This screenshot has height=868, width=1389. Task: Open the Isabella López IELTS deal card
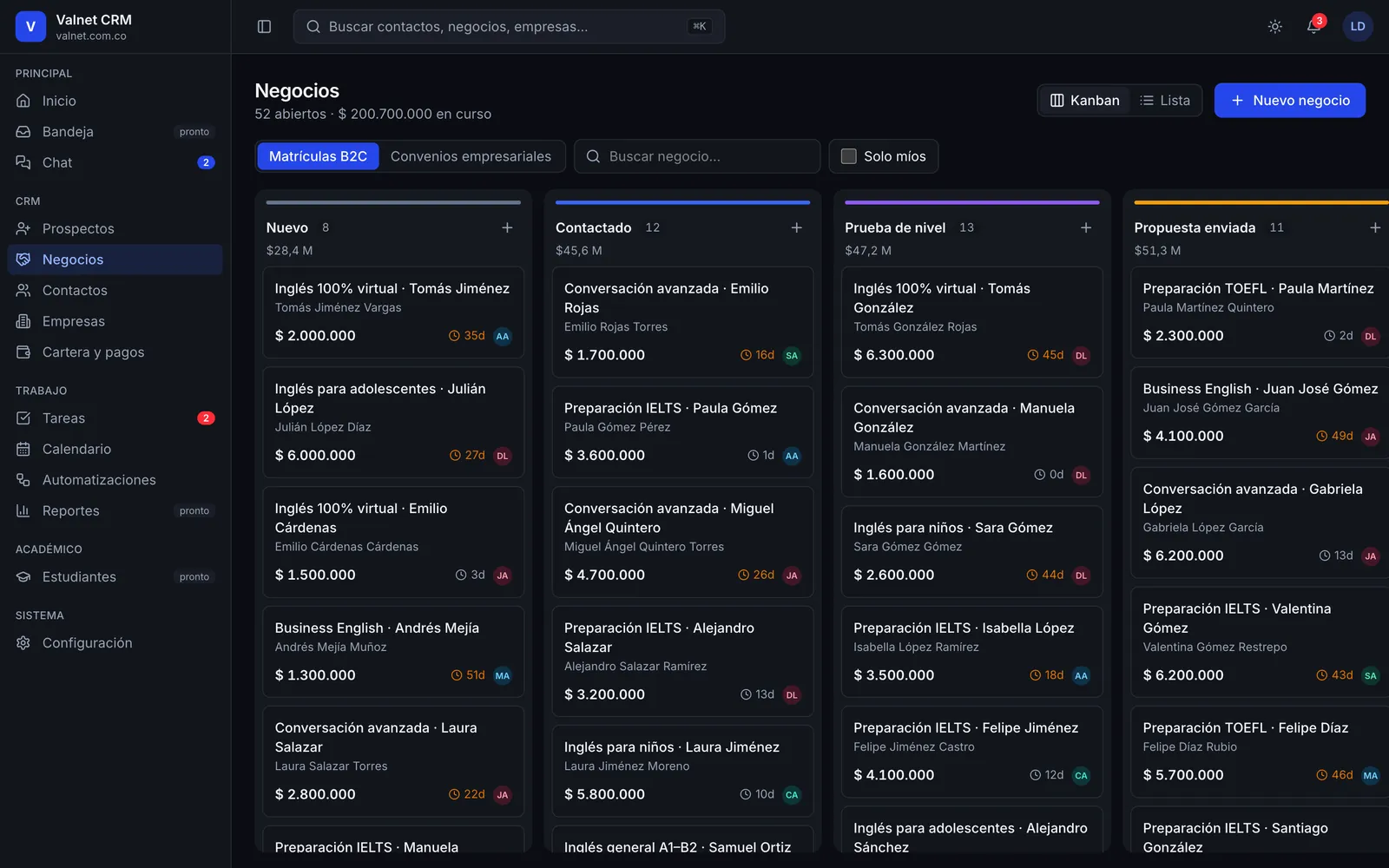pyautogui.click(x=971, y=652)
